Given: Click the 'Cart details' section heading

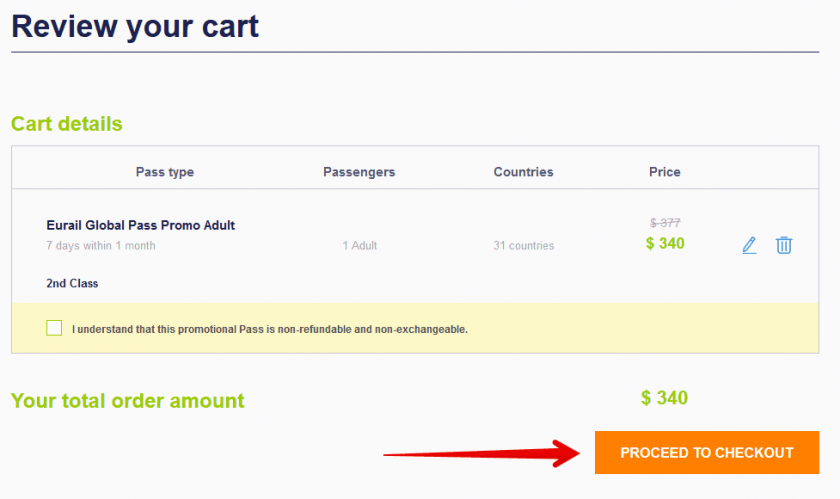Looking at the screenshot, I should click(66, 124).
